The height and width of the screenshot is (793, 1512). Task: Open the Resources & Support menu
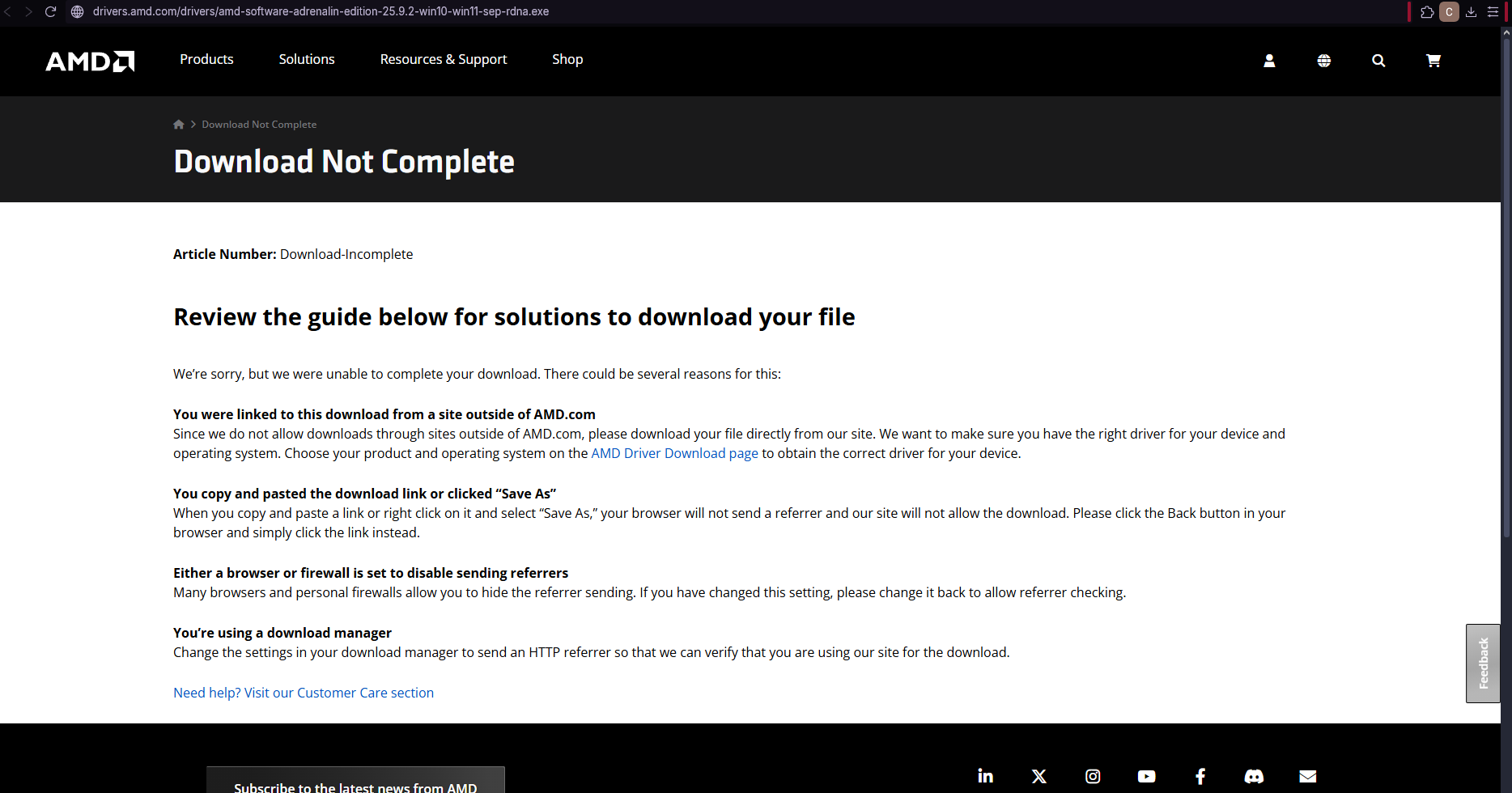[x=444, y=59]
